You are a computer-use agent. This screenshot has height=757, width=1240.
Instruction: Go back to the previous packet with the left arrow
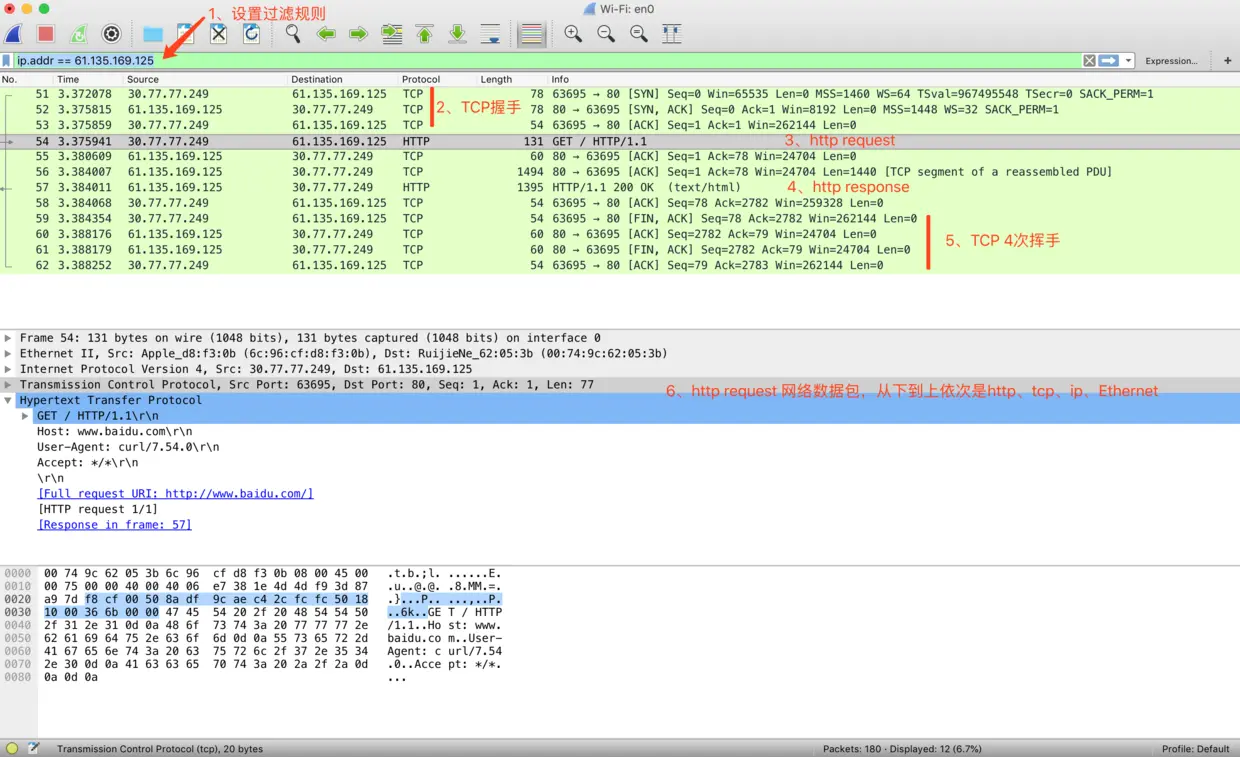326,34
